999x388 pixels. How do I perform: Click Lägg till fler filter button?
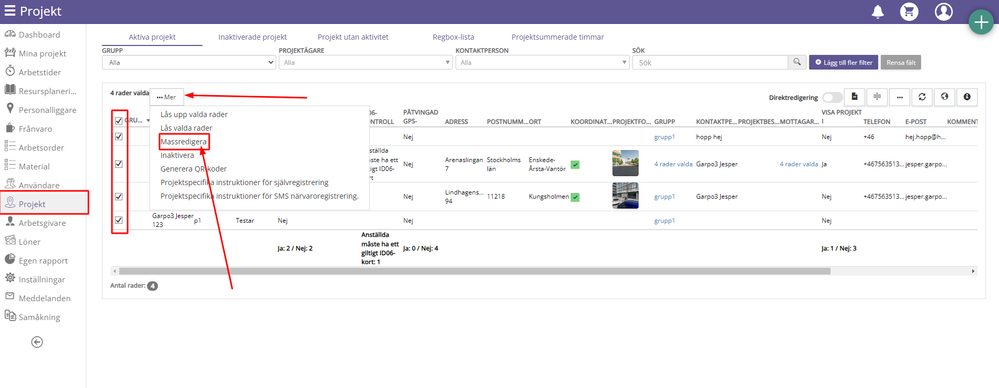click(x=844, y=62)
